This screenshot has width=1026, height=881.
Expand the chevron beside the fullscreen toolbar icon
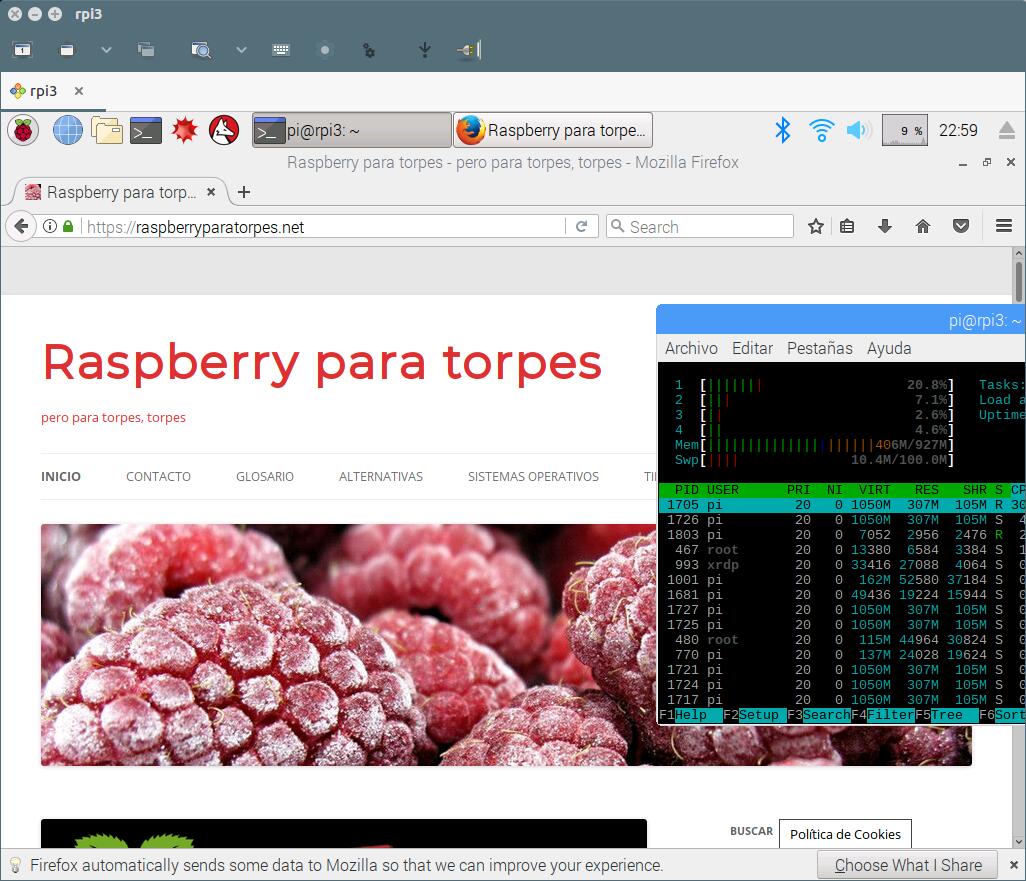[105, 49]
